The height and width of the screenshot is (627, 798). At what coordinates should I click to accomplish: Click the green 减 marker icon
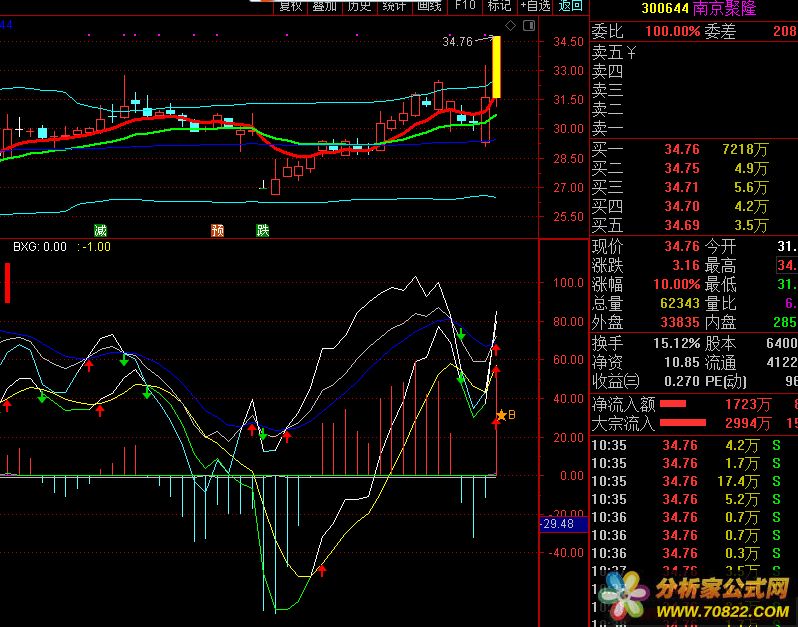(100, 230)
